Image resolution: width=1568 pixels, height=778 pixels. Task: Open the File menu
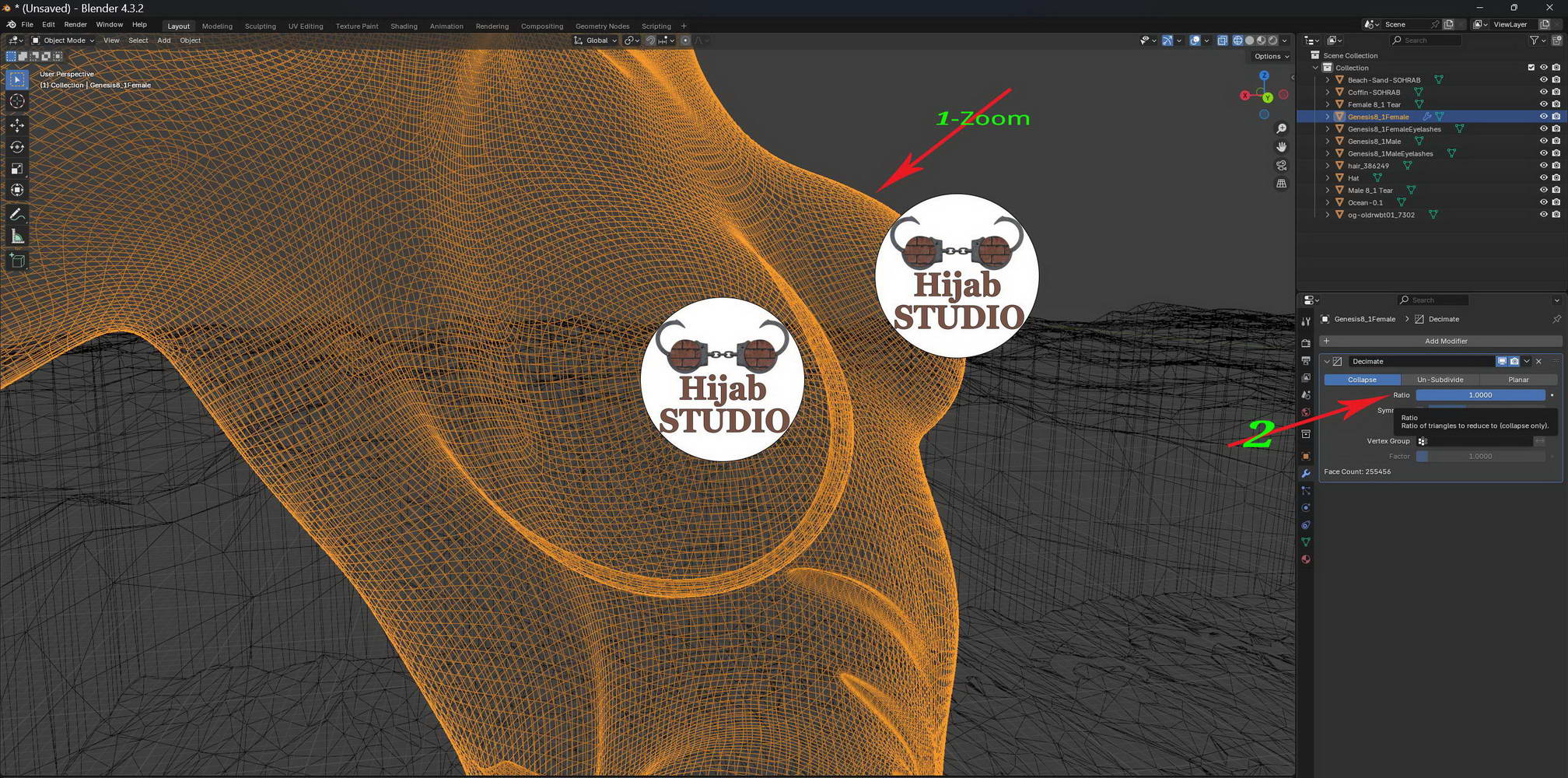click(x=27, y=25)
